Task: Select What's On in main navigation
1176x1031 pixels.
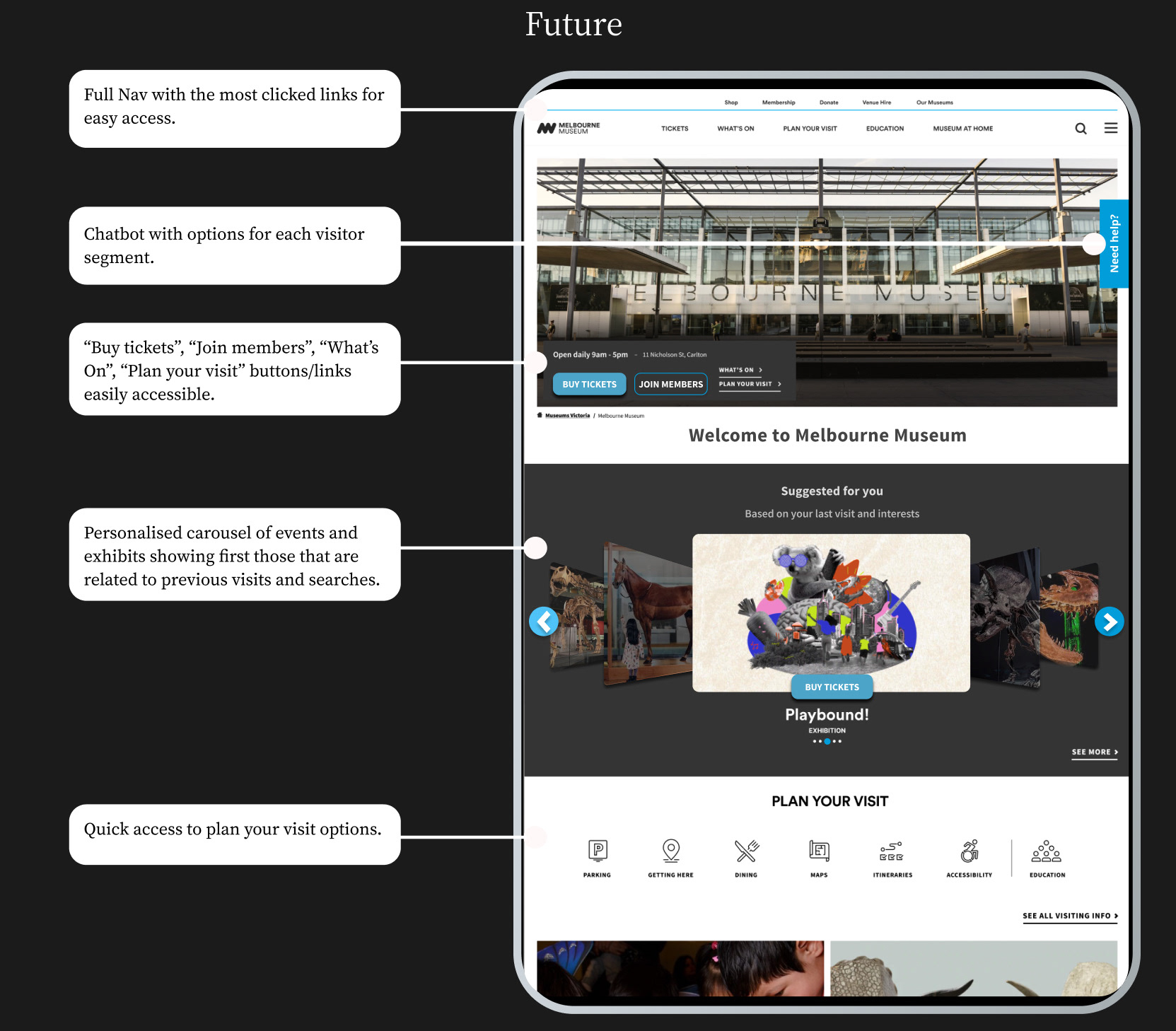Action: [735, 129]
